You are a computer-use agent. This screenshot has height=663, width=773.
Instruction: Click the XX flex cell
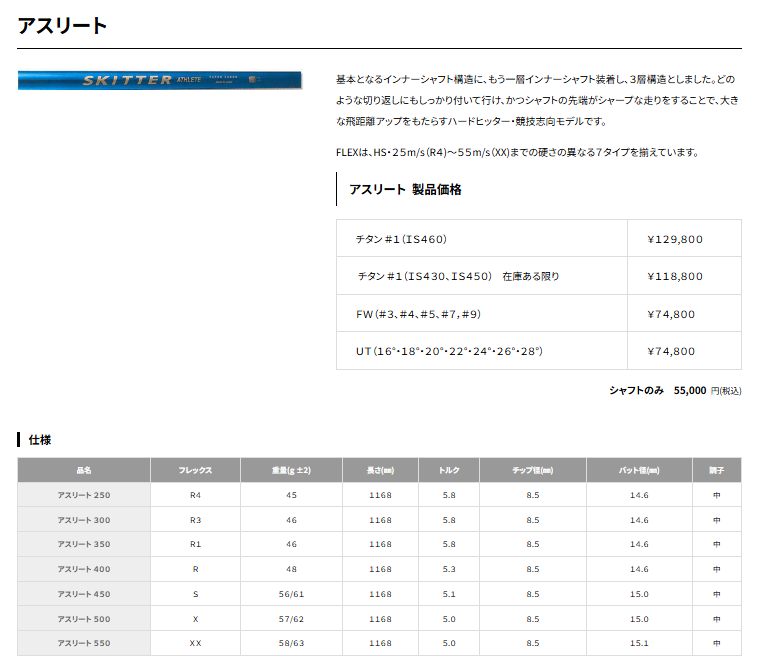tap(195, 643)
